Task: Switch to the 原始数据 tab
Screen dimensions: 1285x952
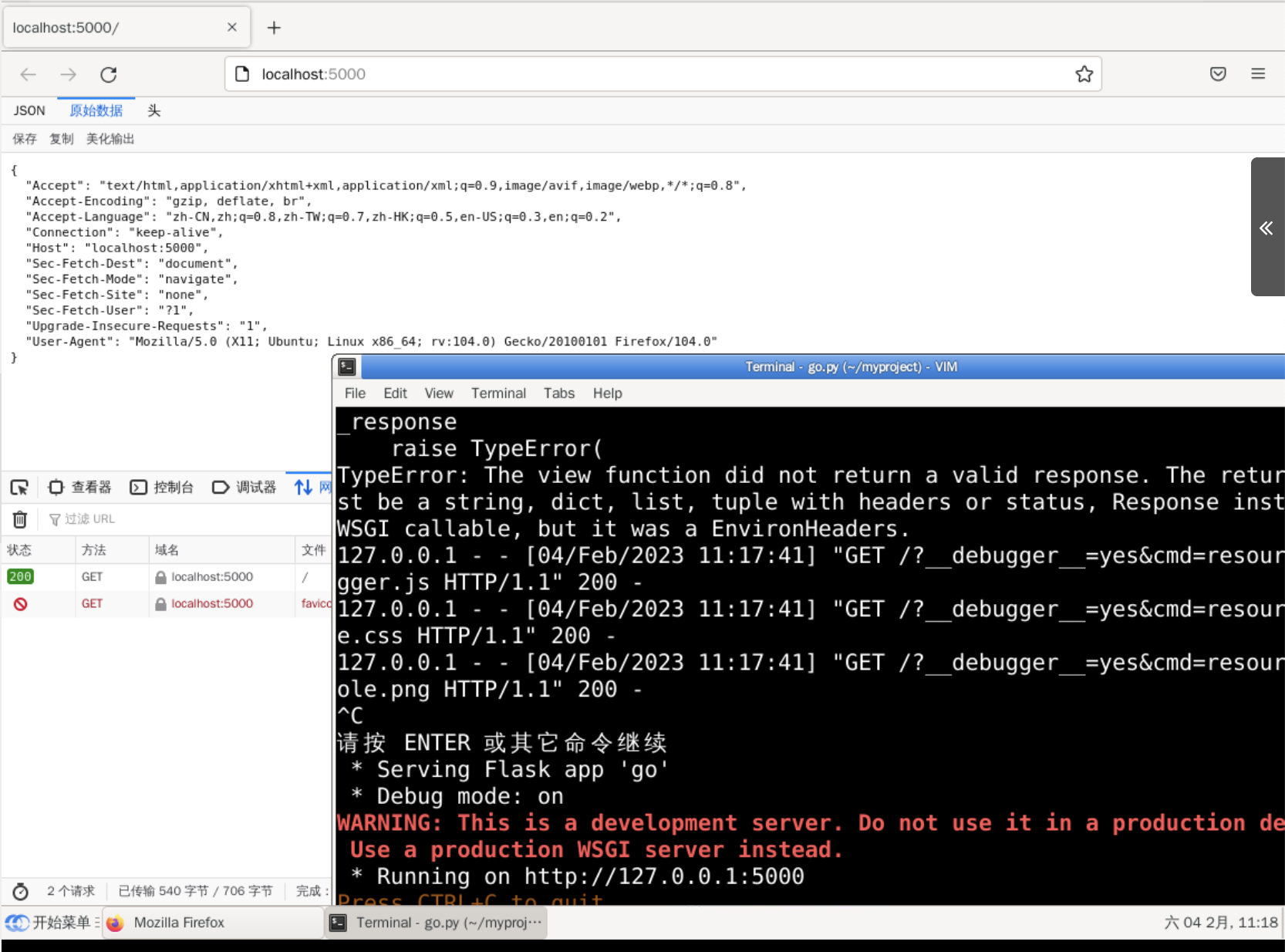Action: [96, 110]
